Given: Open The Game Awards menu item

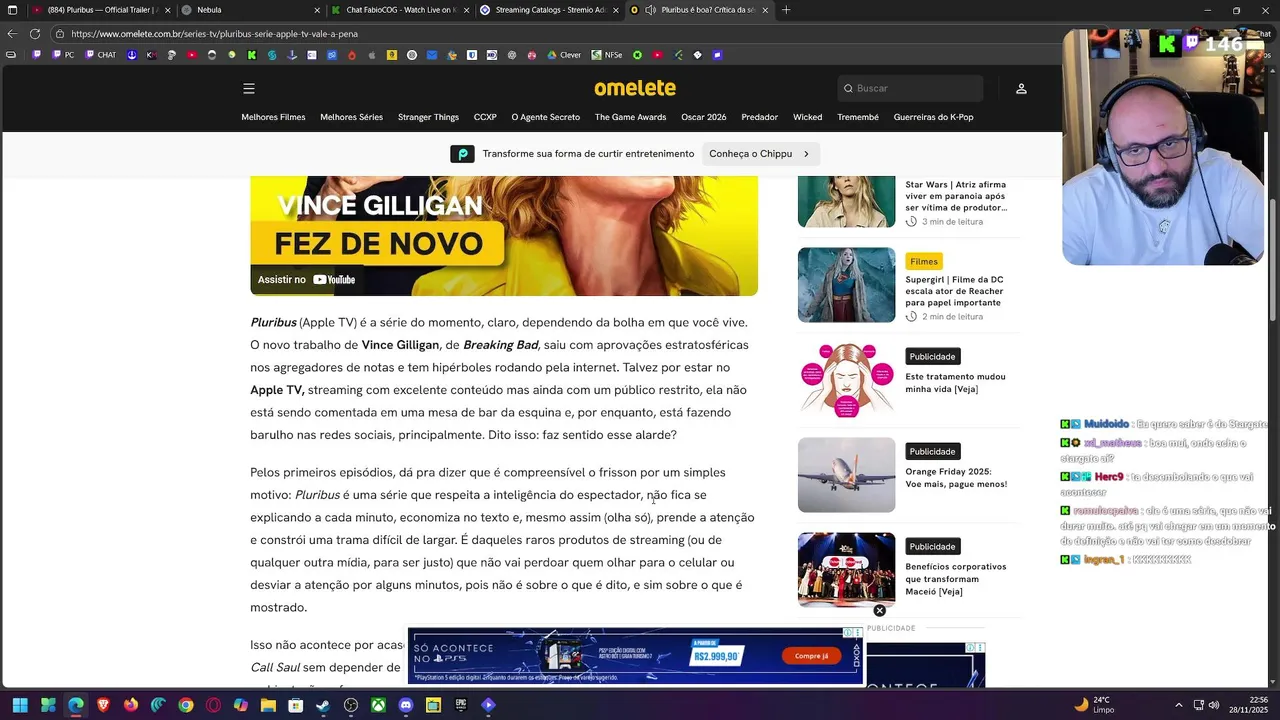Looking at the screenshot, I should coord(630,117).
